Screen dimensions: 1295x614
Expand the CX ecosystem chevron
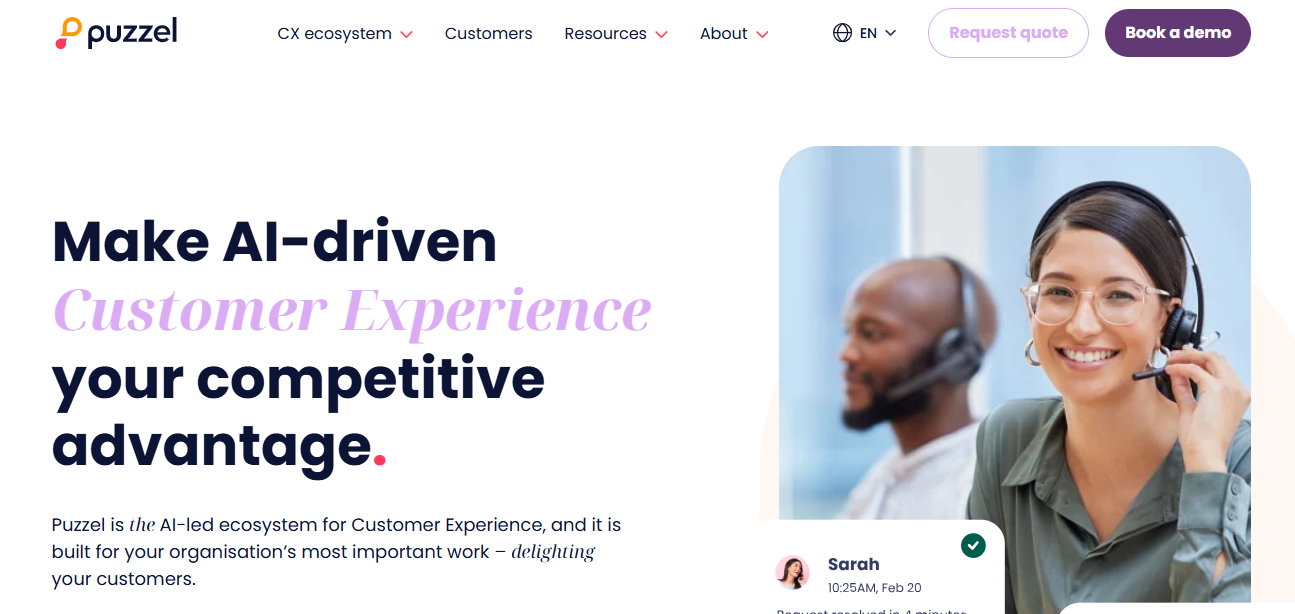point(406,34)
